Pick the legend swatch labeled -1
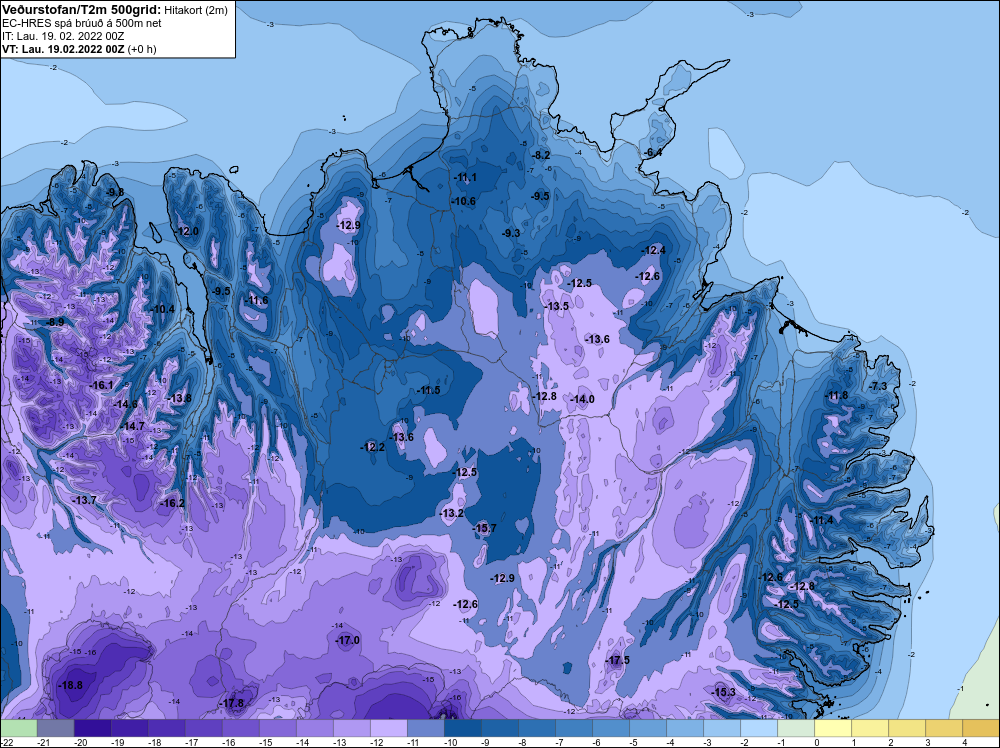 [795, 728]
